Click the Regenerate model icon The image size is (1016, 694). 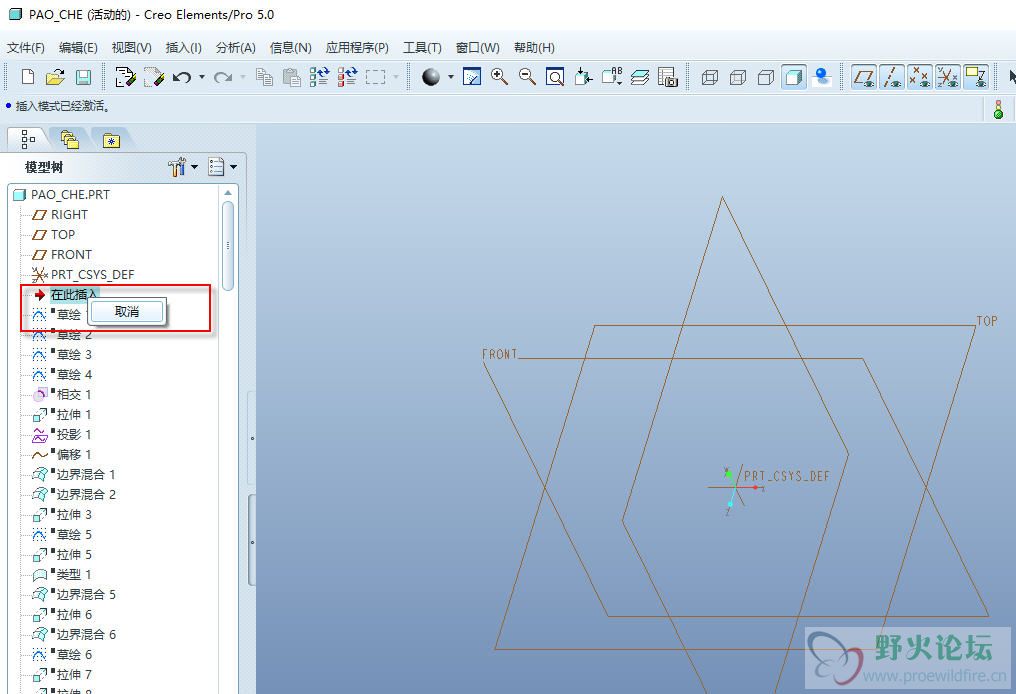[319, 77]
